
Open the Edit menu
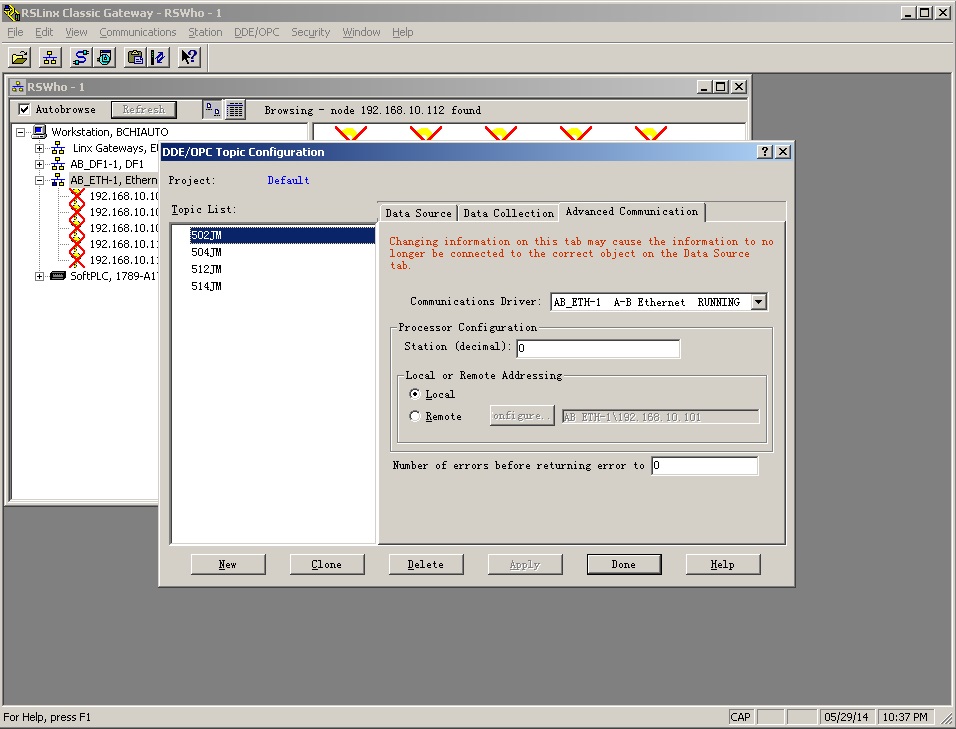point(44,32)
